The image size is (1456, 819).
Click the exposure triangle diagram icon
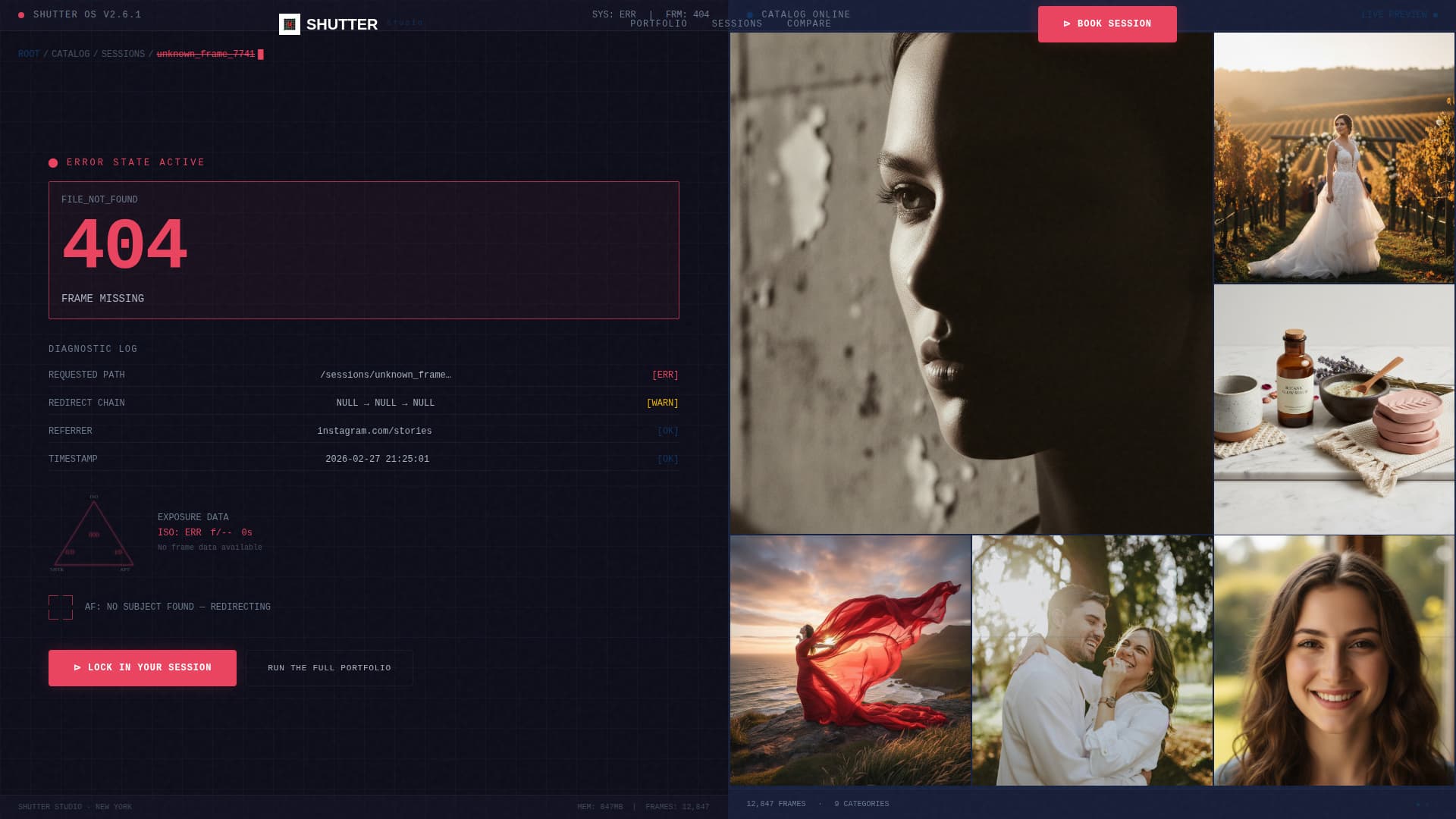pos(93,533)
